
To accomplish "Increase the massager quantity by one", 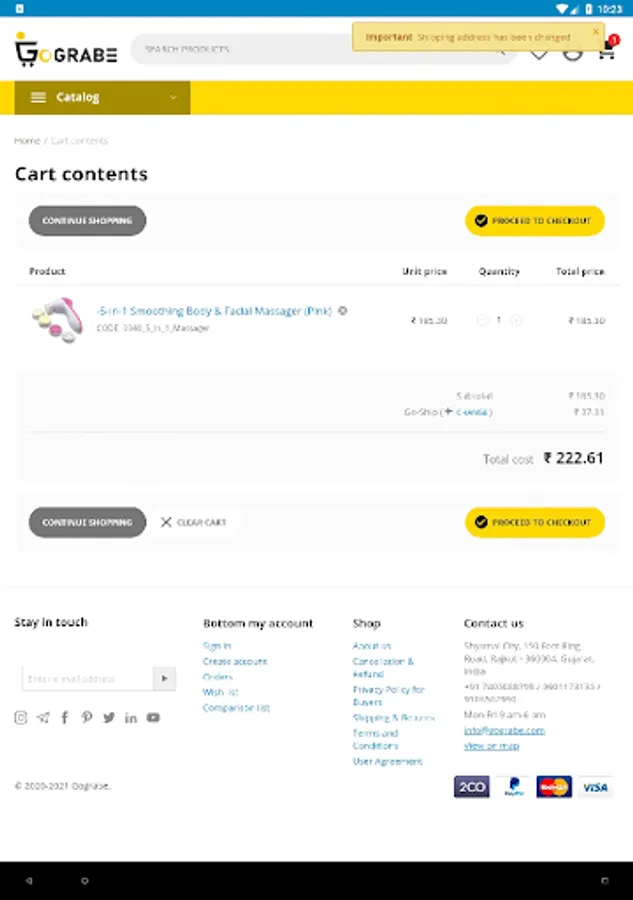I will [517, 321].
